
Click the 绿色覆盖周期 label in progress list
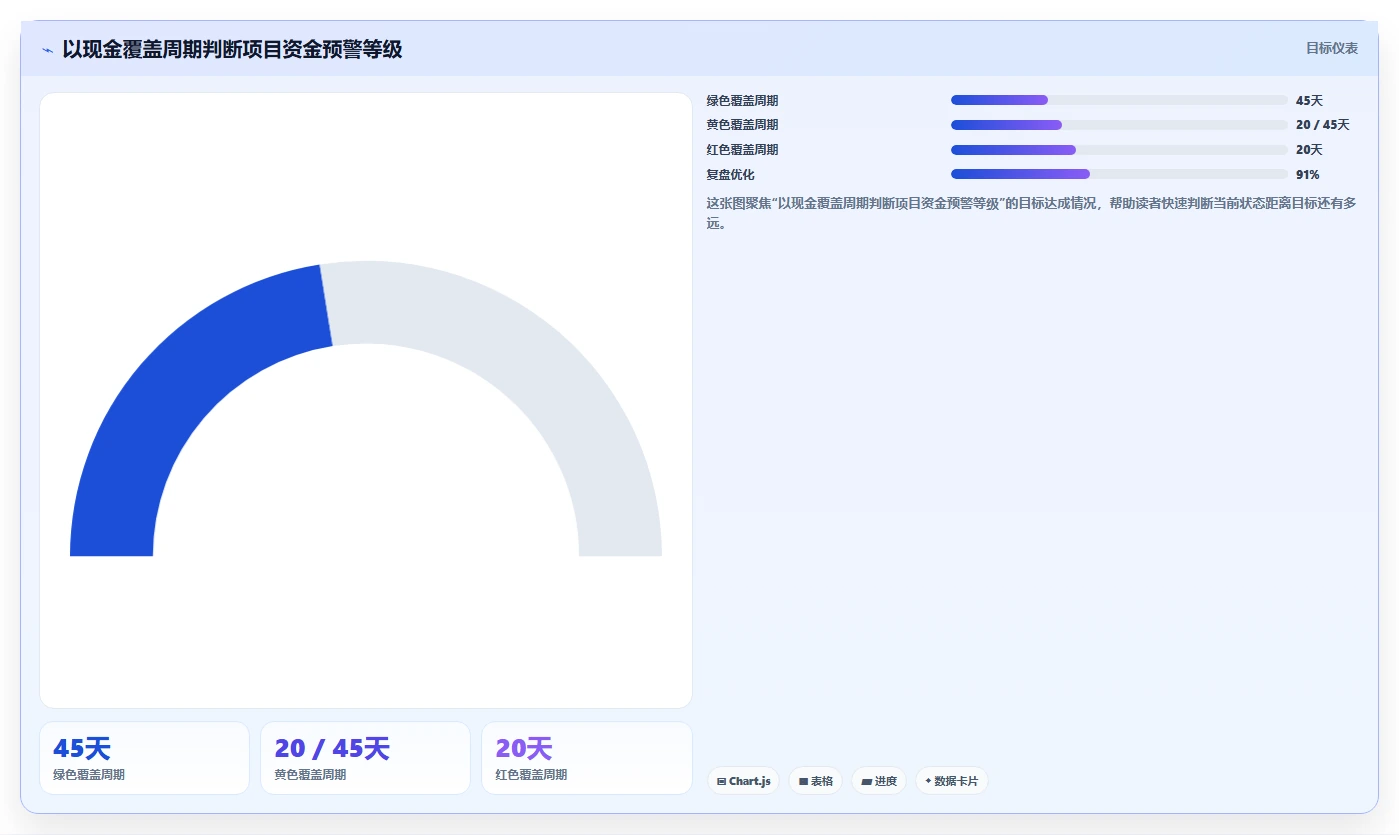742,101
